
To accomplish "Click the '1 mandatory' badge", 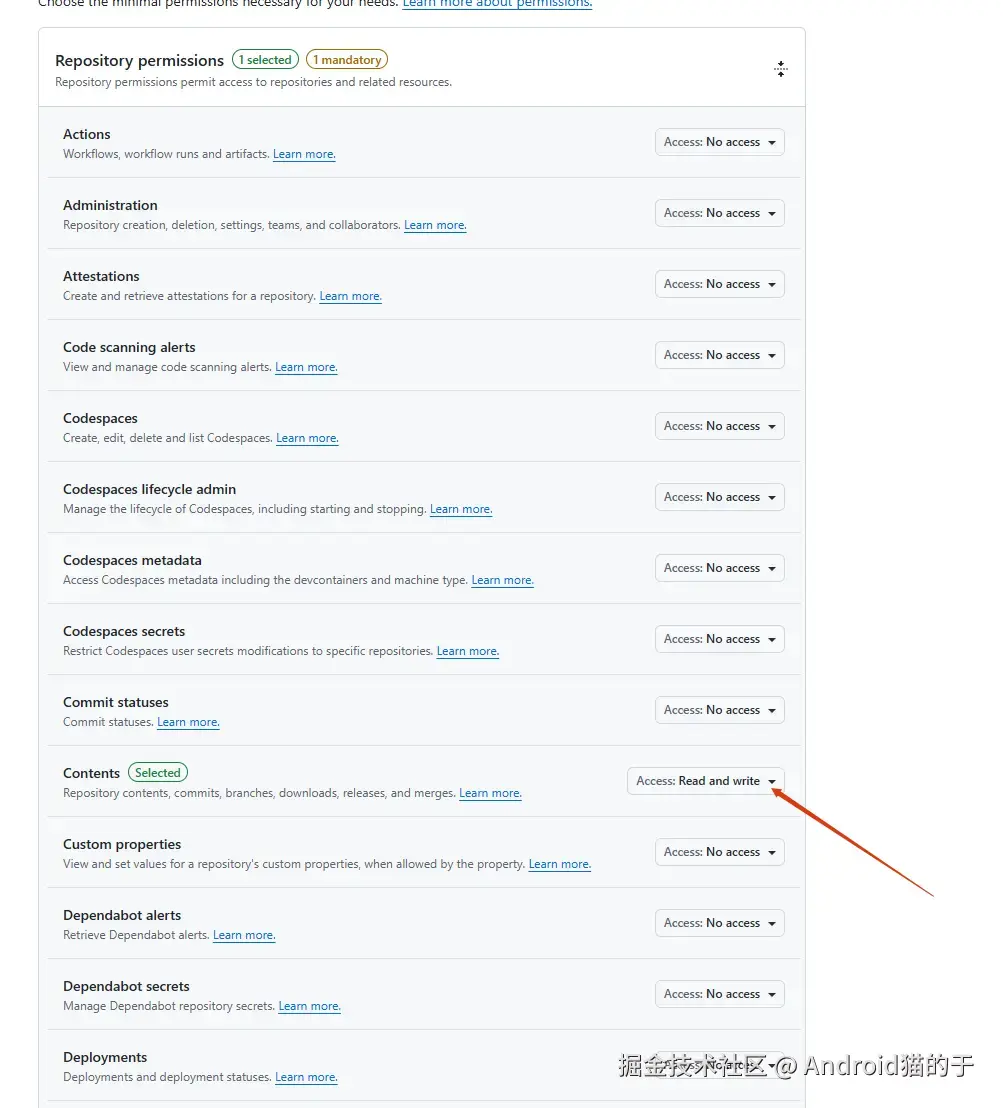I will point(347,60).
